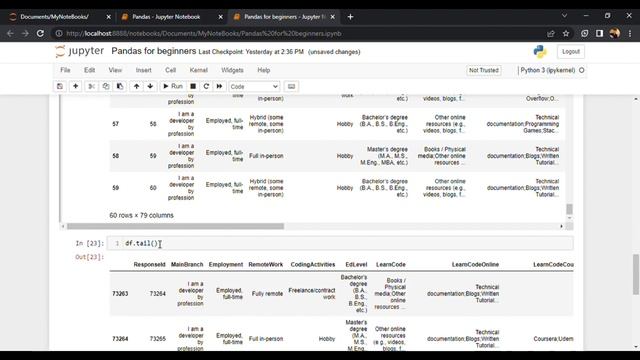640x360 pixels.
Task: Click the output vertical scrollbar thumb
Action: pyautogui.click(x=569, y=209)
